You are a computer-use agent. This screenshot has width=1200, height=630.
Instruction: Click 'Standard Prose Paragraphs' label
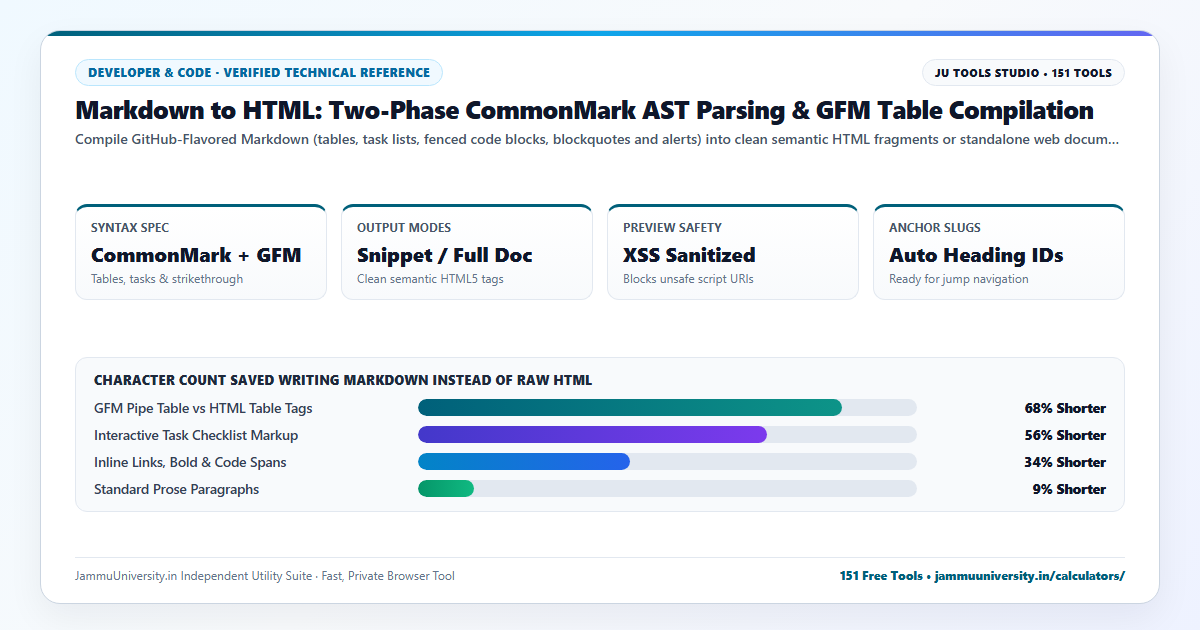pyautogui.click(x=176, y=489)
